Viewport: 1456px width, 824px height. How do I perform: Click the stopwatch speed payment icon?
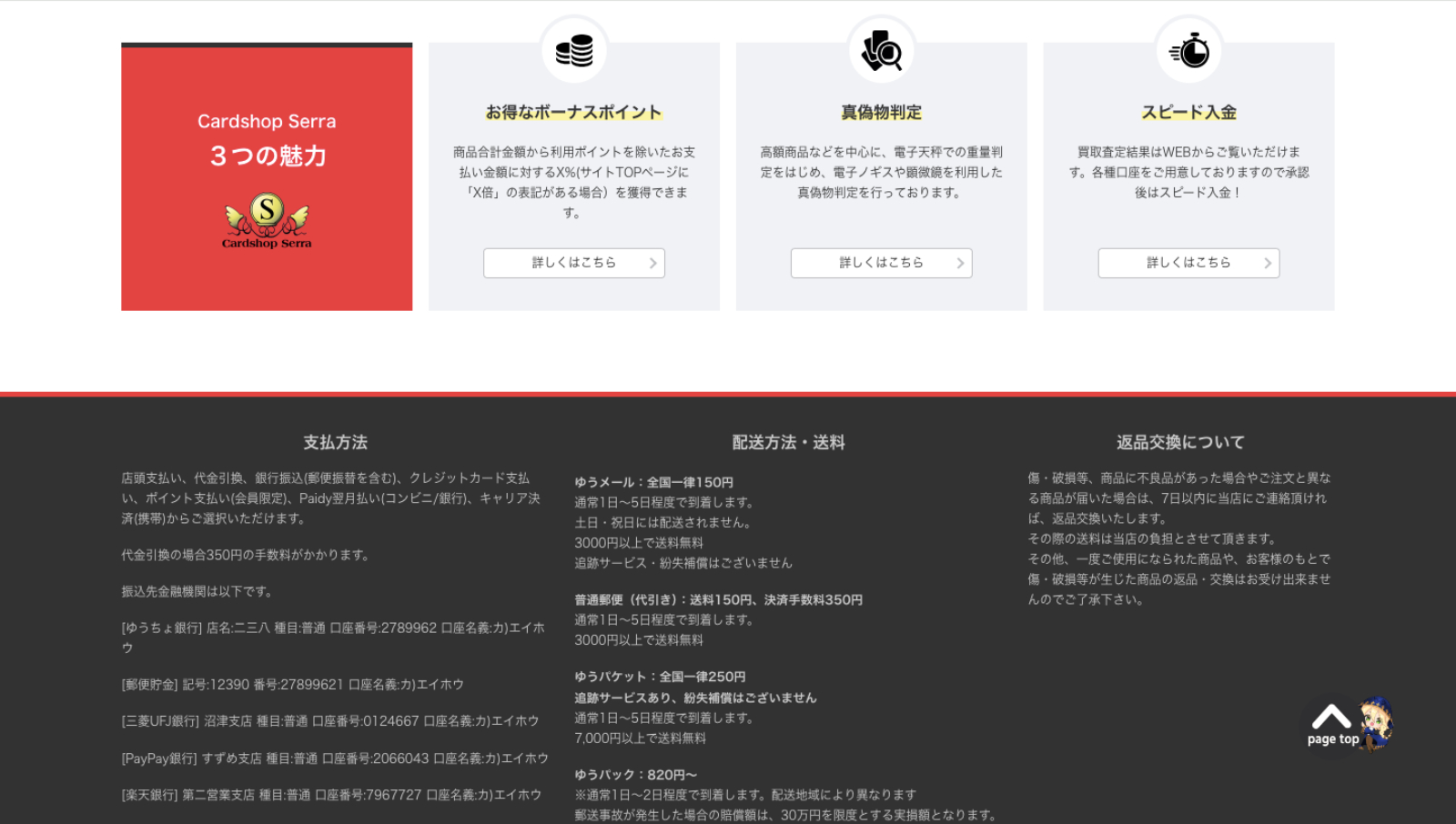tap(1188, 51)
